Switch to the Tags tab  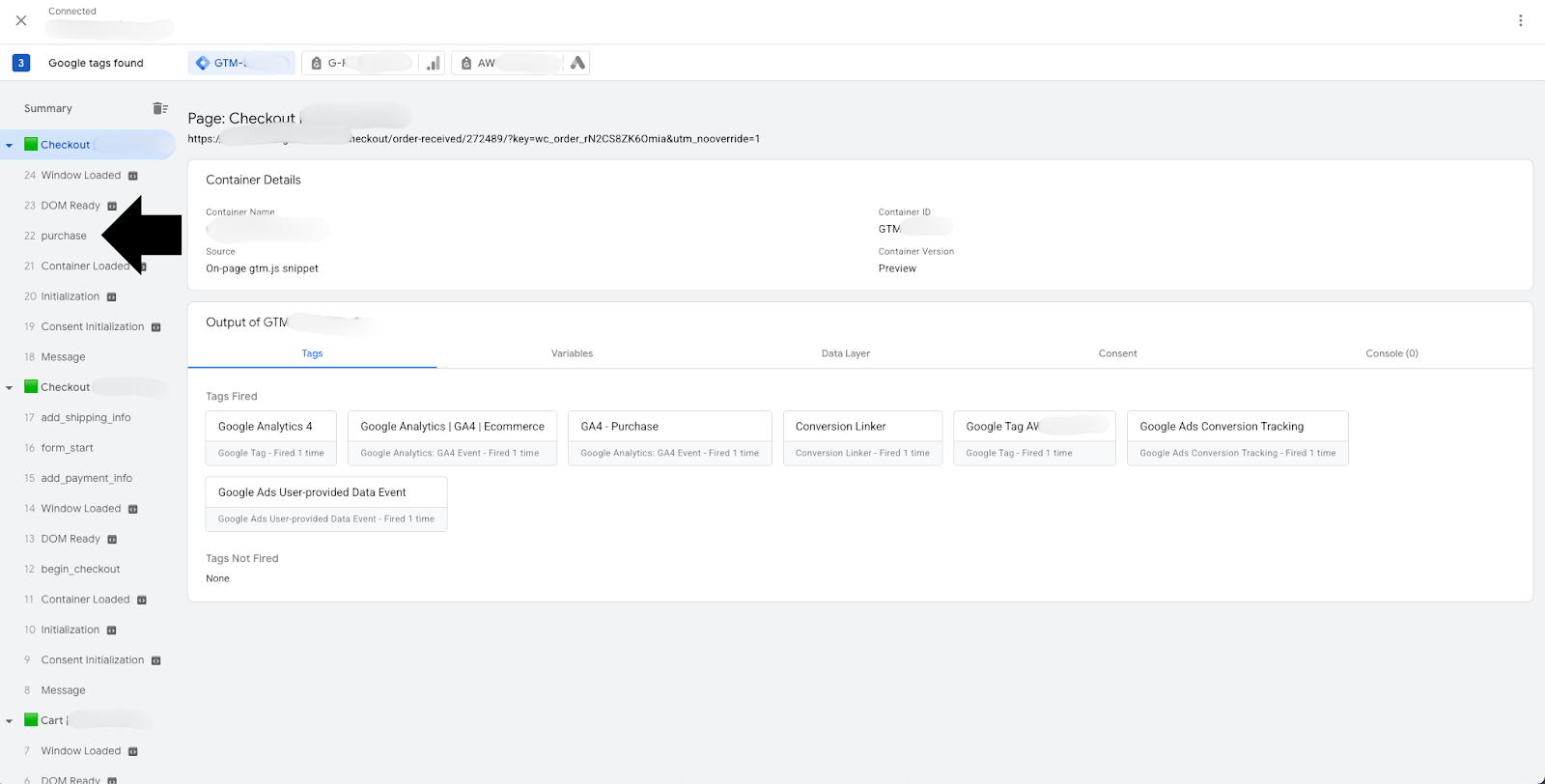(312, 353)
